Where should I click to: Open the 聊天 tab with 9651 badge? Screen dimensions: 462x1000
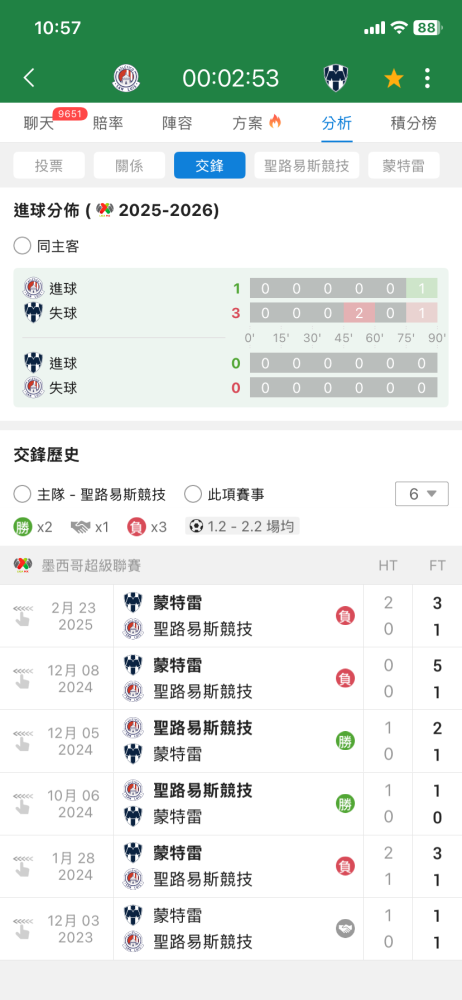tap(38, 123)
